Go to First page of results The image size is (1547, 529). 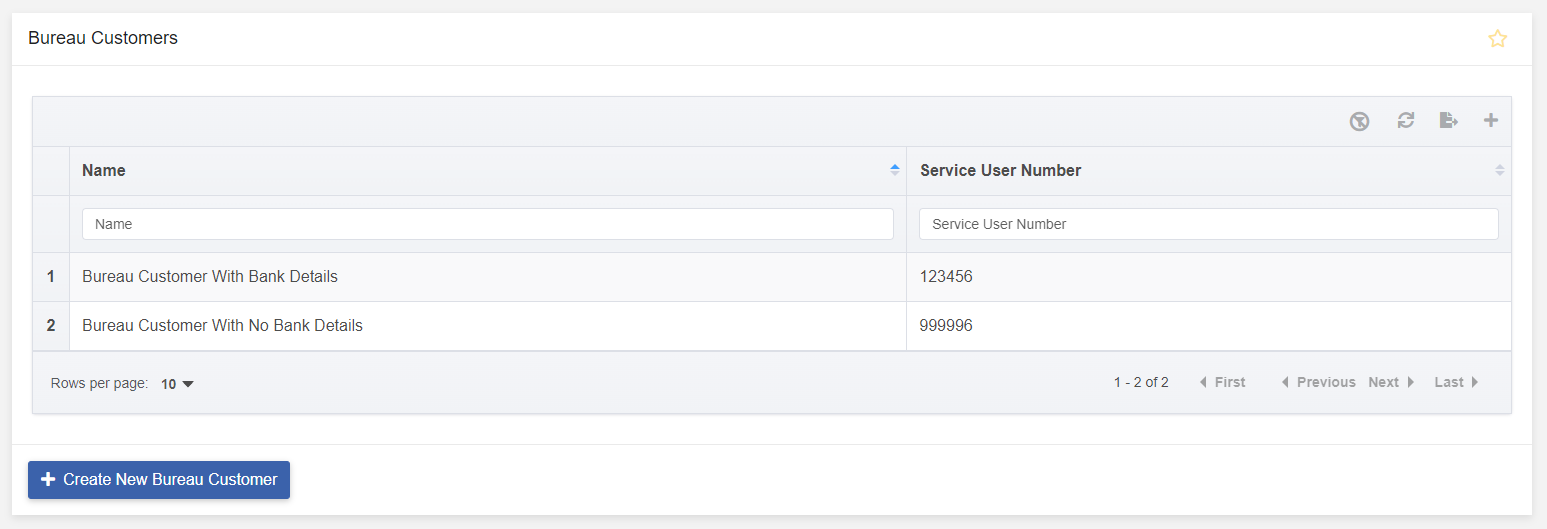(x=1222, y=382)
